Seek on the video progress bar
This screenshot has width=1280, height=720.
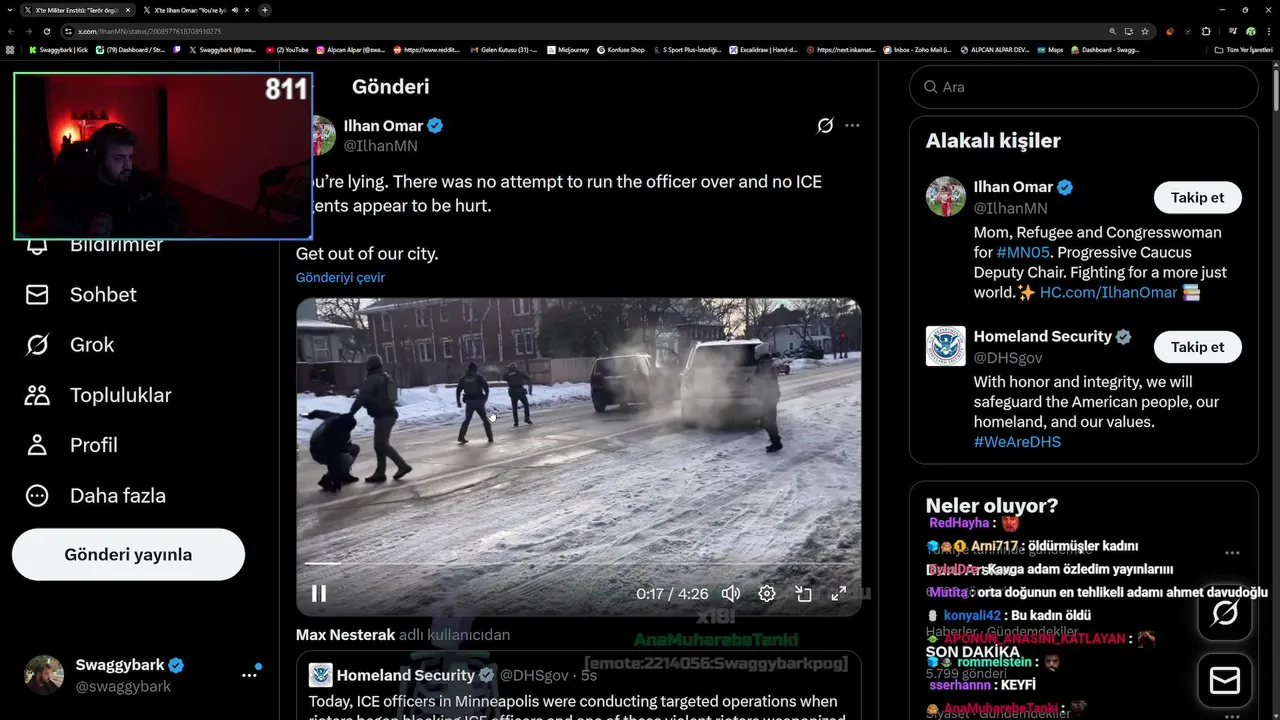(x=578, y=564)
